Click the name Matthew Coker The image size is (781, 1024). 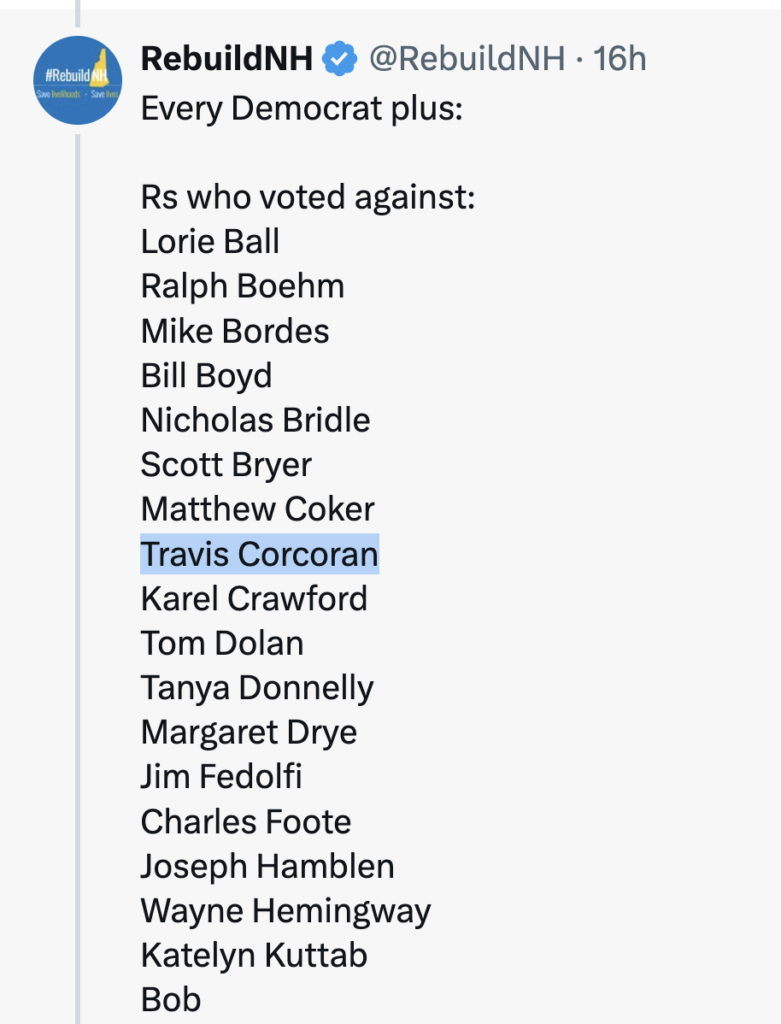pyautogui.click(x=257, y=509)
